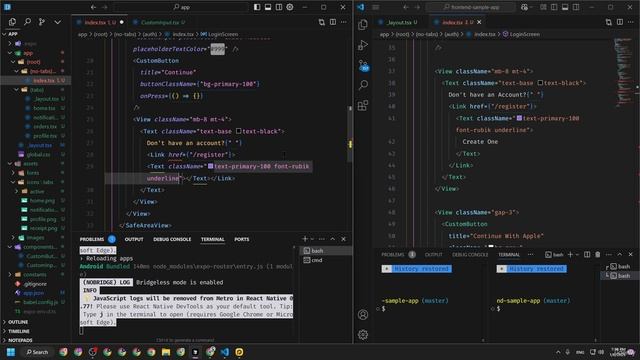Expand the constants folder in the explorer
Screen dimensions: 640x360
pos(10,275)
